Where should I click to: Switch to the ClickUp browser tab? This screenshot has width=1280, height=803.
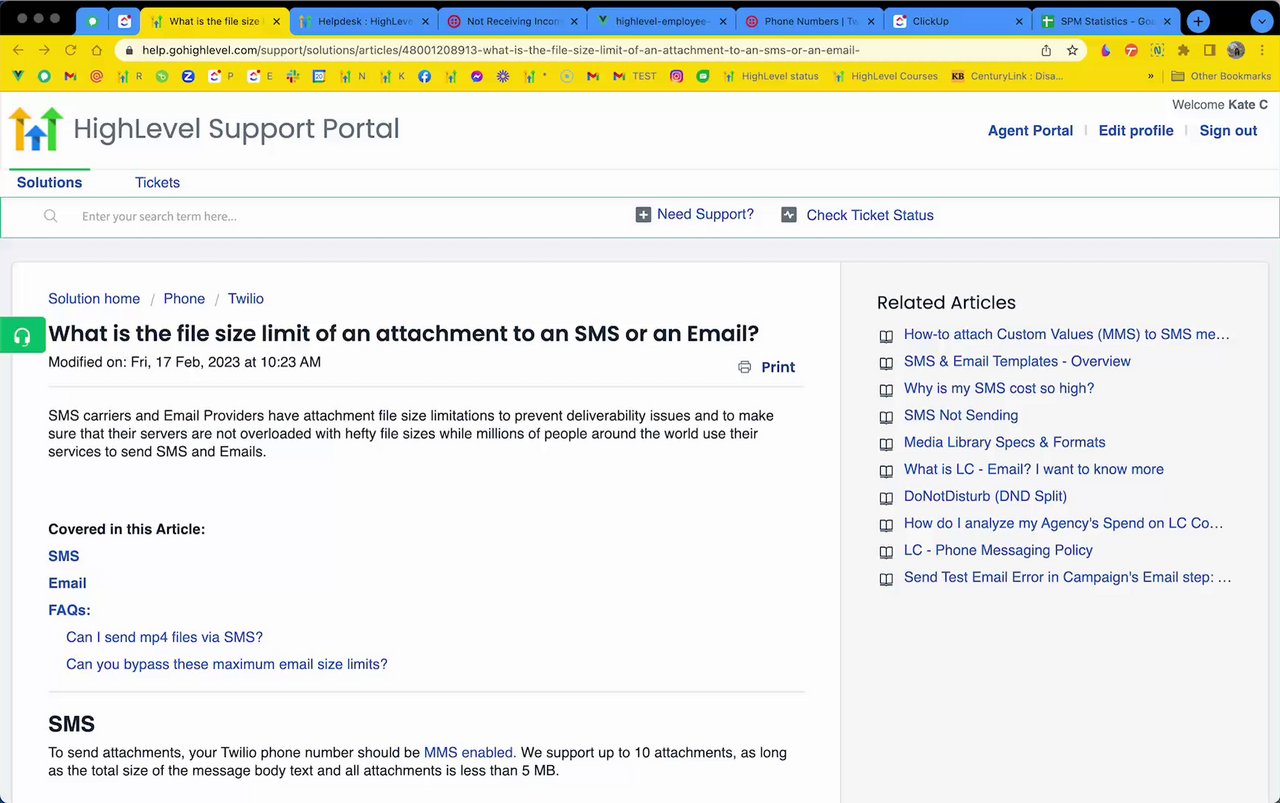(959, 21)
